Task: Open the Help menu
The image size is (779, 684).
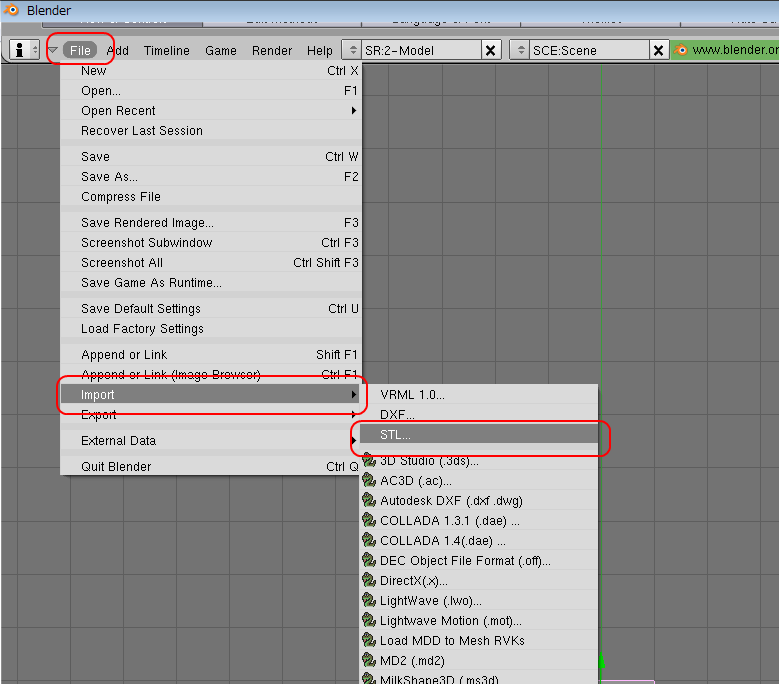Action: [319, 51]
